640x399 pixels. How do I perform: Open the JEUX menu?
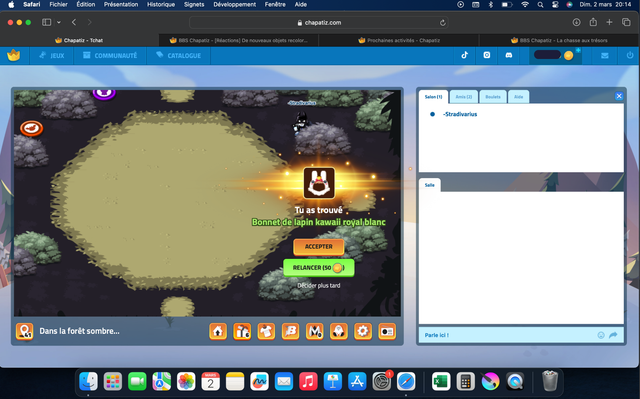tap(51, 55)
